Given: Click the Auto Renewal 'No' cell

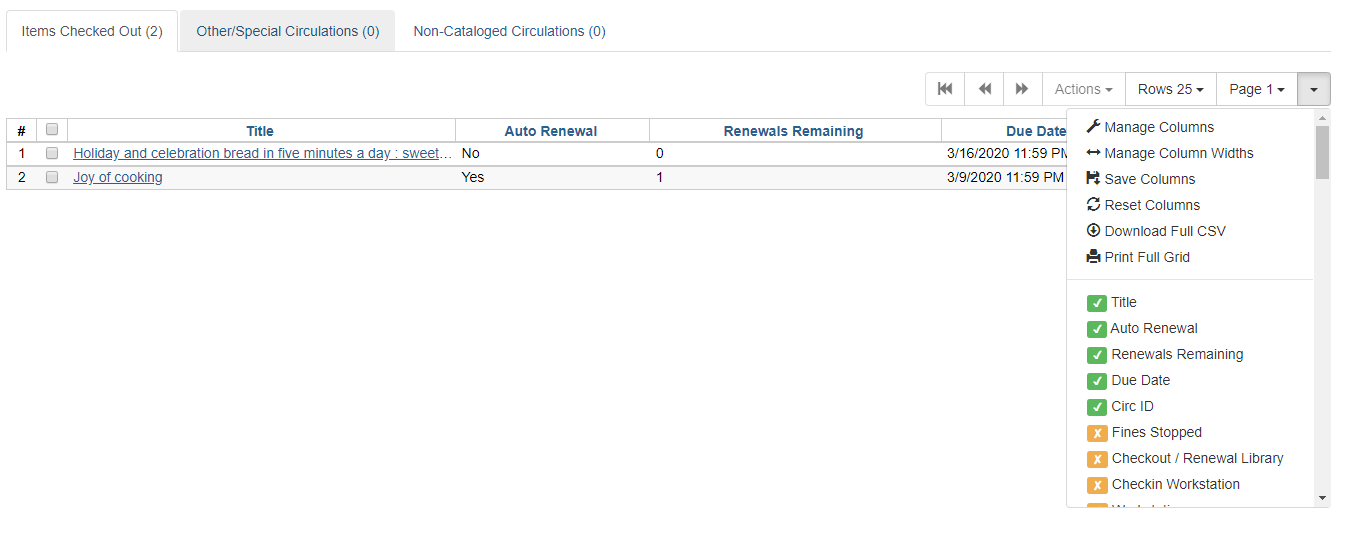Looking at the screenshot, I should click(x=552, y=153).
